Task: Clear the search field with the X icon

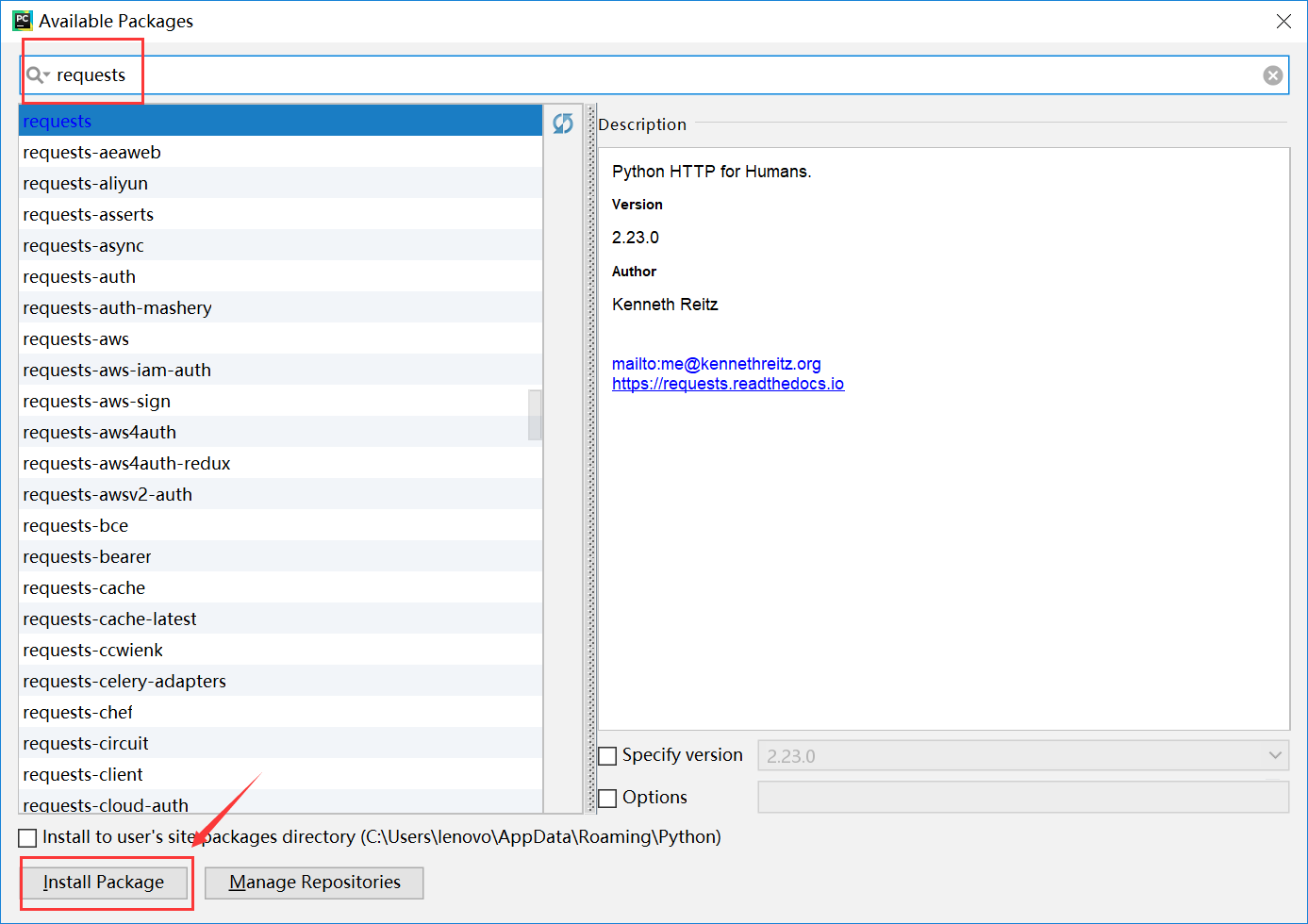Action: 1273,75
